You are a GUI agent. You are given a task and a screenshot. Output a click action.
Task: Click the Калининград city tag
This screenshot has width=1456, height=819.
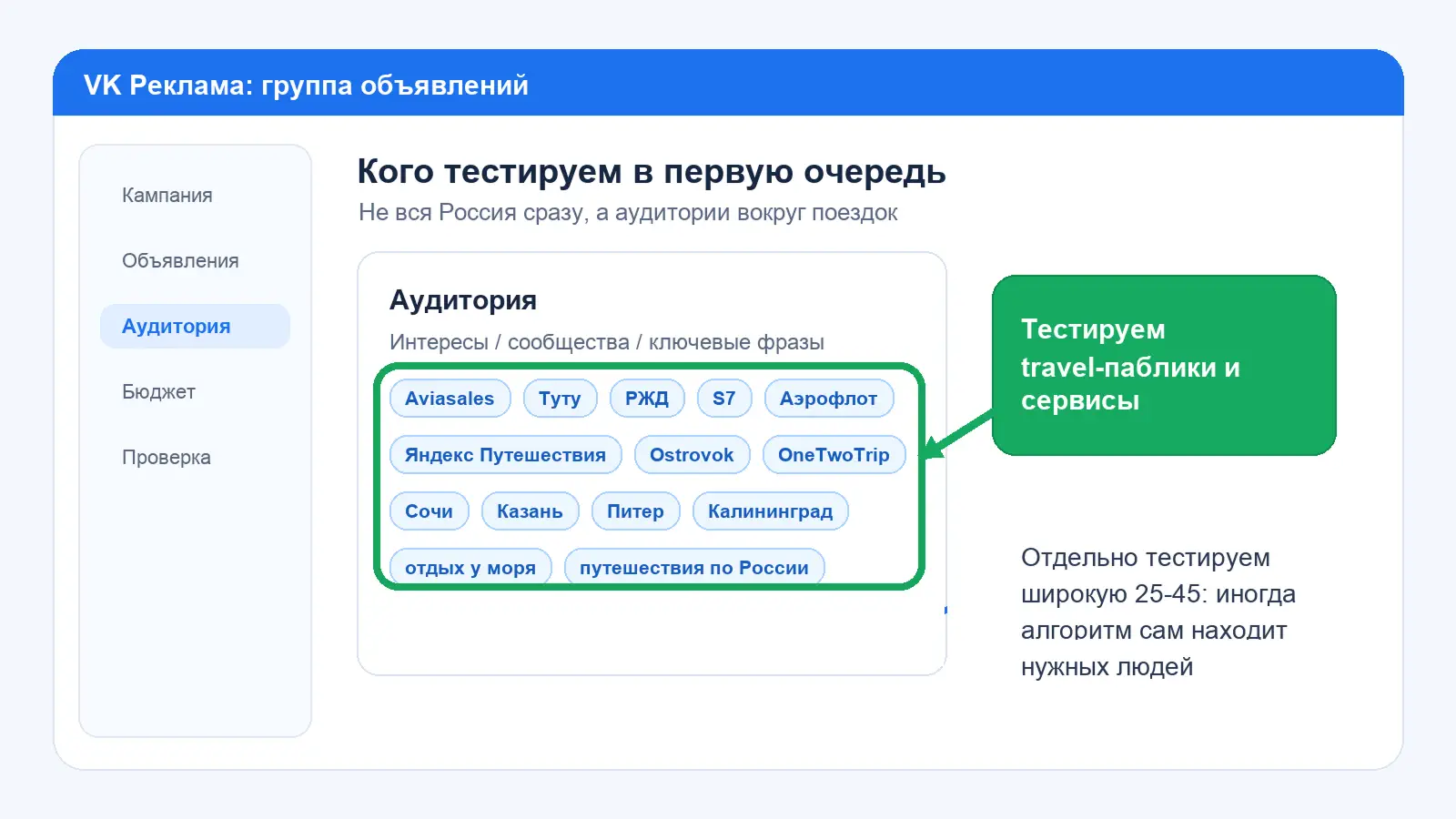click(x=770, y=511)
